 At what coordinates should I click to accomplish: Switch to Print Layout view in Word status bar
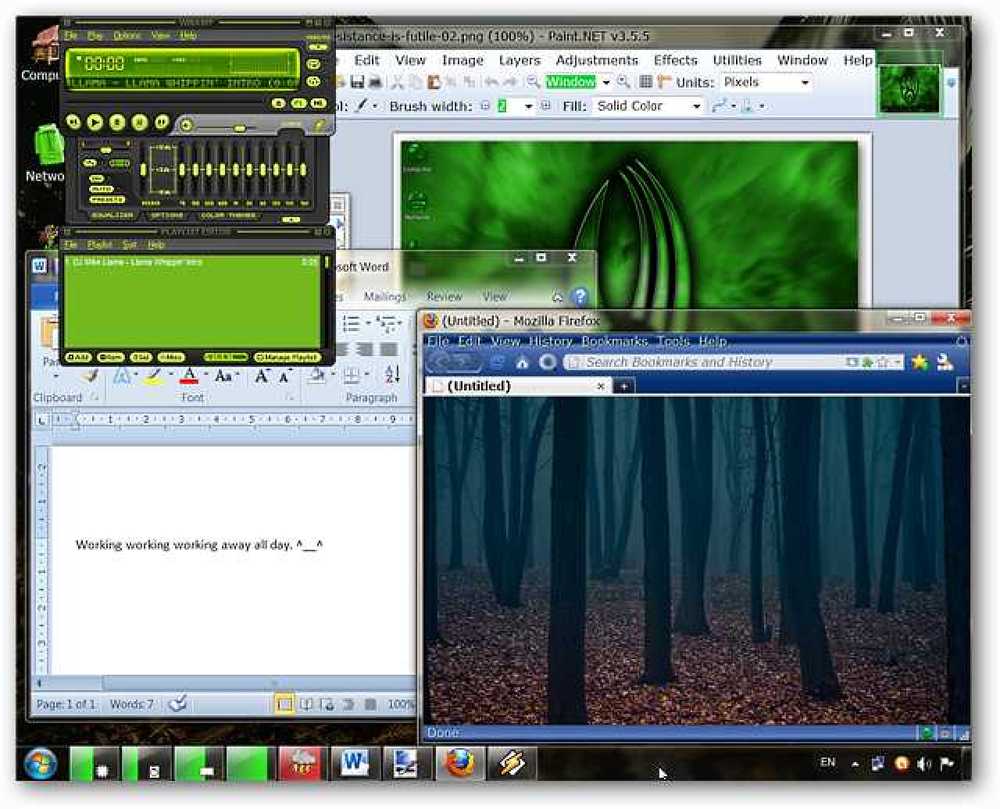pos(284,704)
